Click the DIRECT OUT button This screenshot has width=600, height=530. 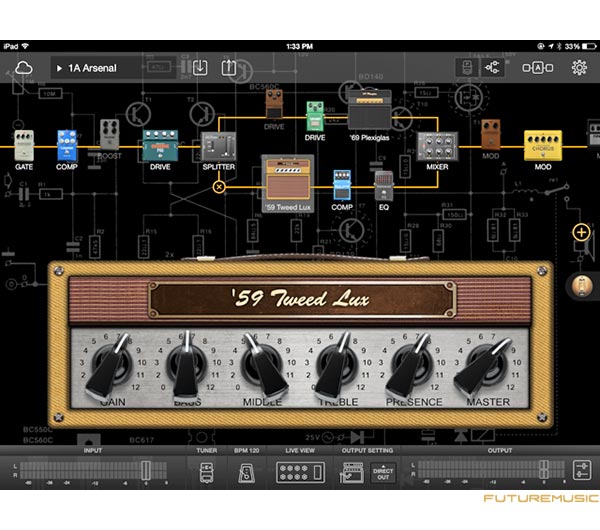click(x=383, y=473)
